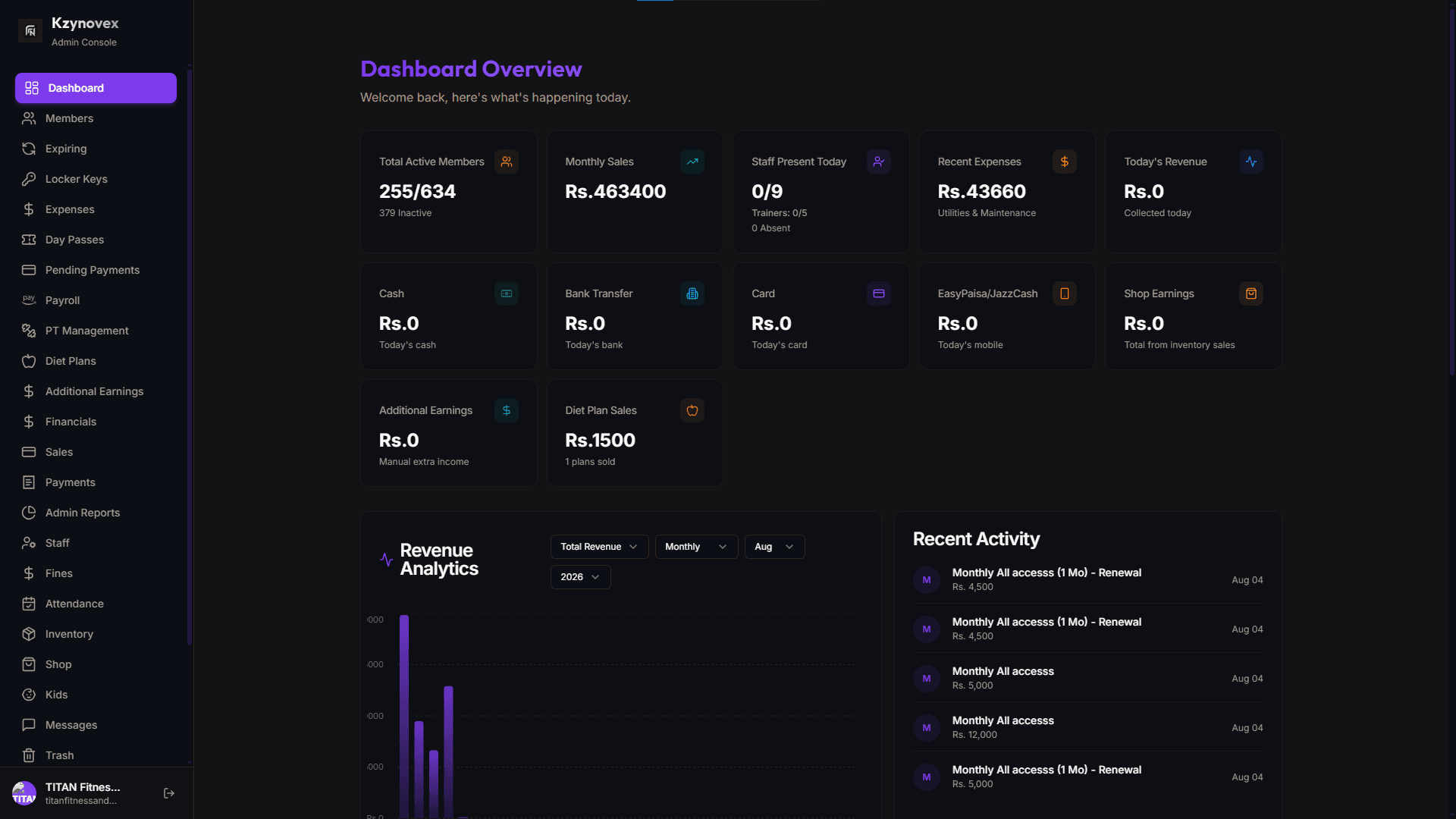The image size is (1456, 819).
Task: Click the TITAN Fitness account name
Action: click(83, 787)
